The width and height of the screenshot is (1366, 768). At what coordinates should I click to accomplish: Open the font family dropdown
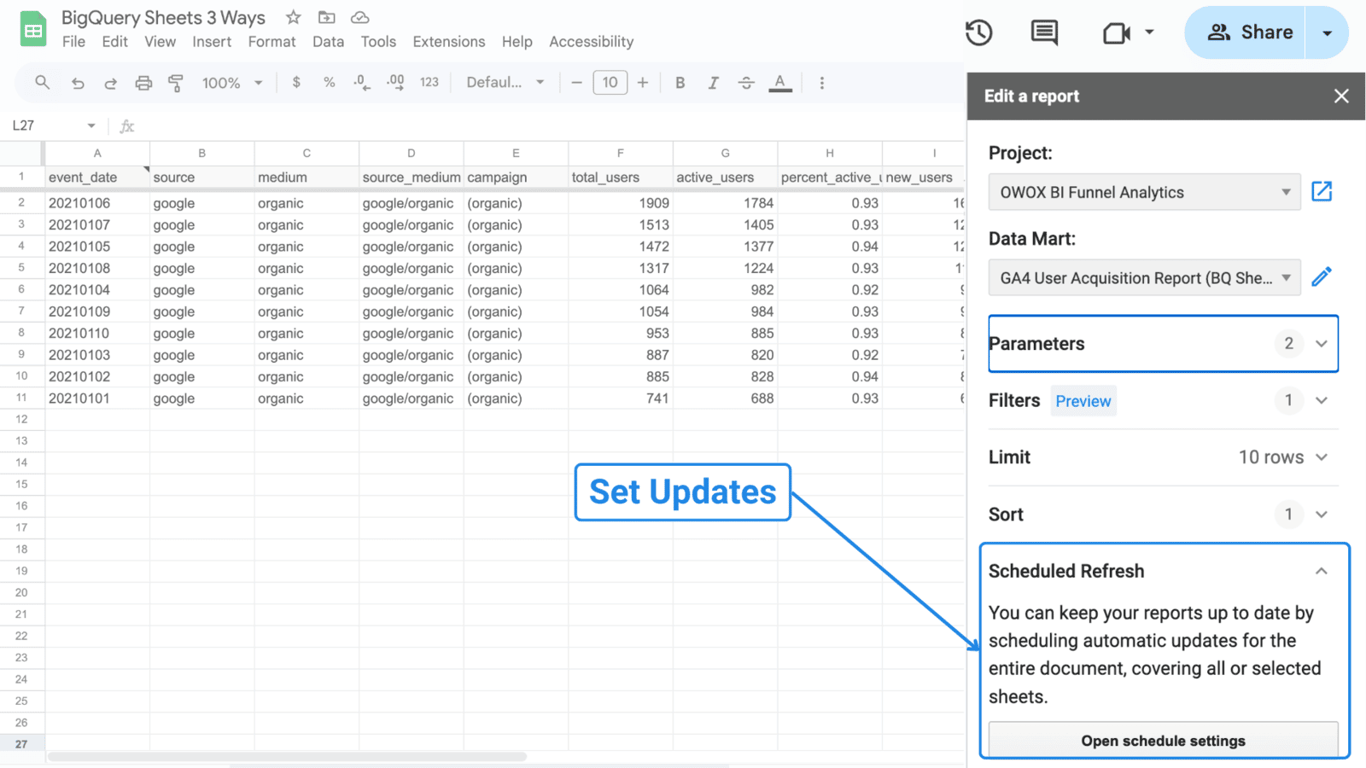click(505, 83)
